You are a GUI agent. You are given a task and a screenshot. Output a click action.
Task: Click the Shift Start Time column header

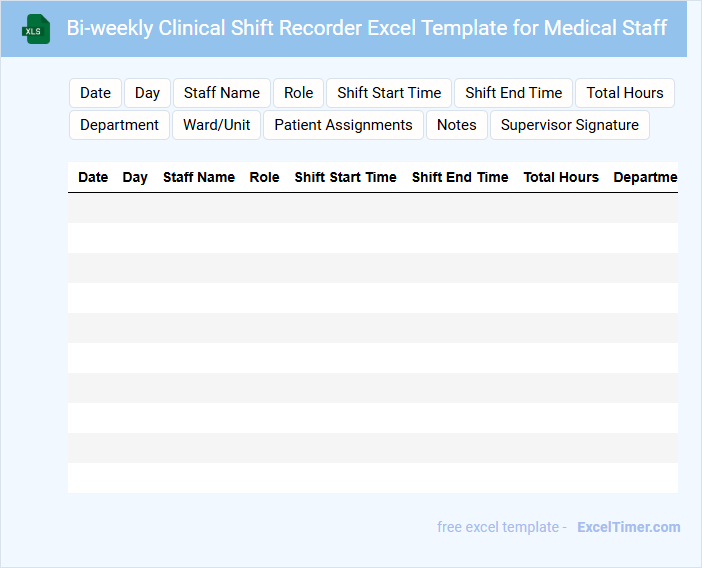coord(345,177)
